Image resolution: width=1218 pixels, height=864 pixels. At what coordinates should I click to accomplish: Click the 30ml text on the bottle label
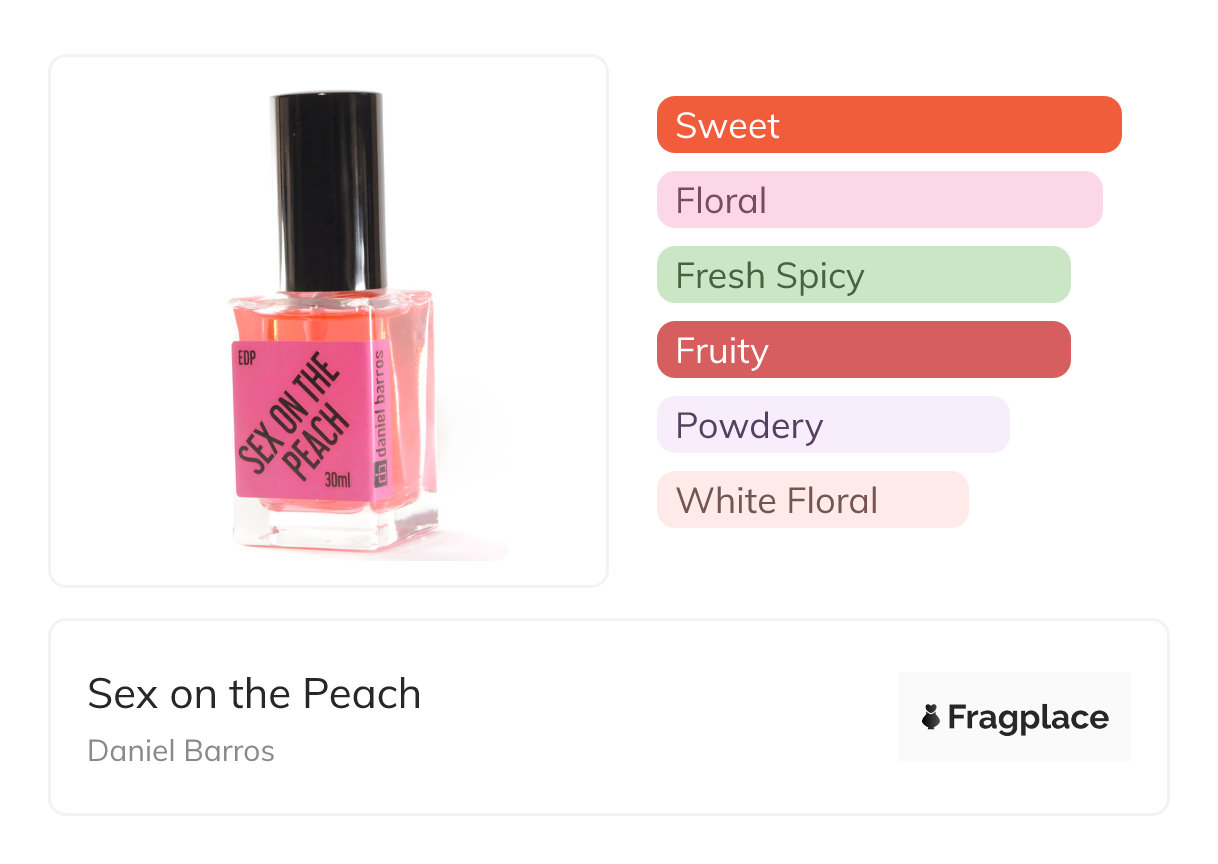[338, 481]
